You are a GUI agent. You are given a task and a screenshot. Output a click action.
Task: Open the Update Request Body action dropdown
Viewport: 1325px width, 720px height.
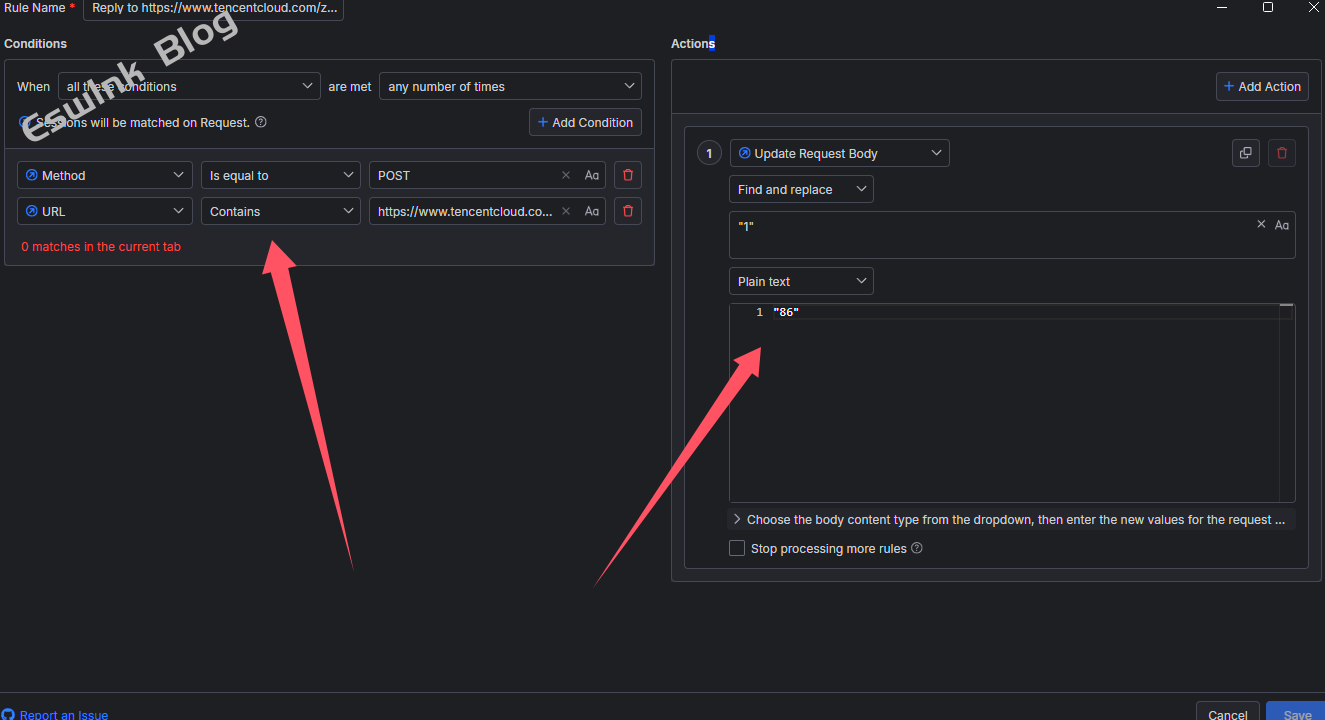(x=839, y=153)
